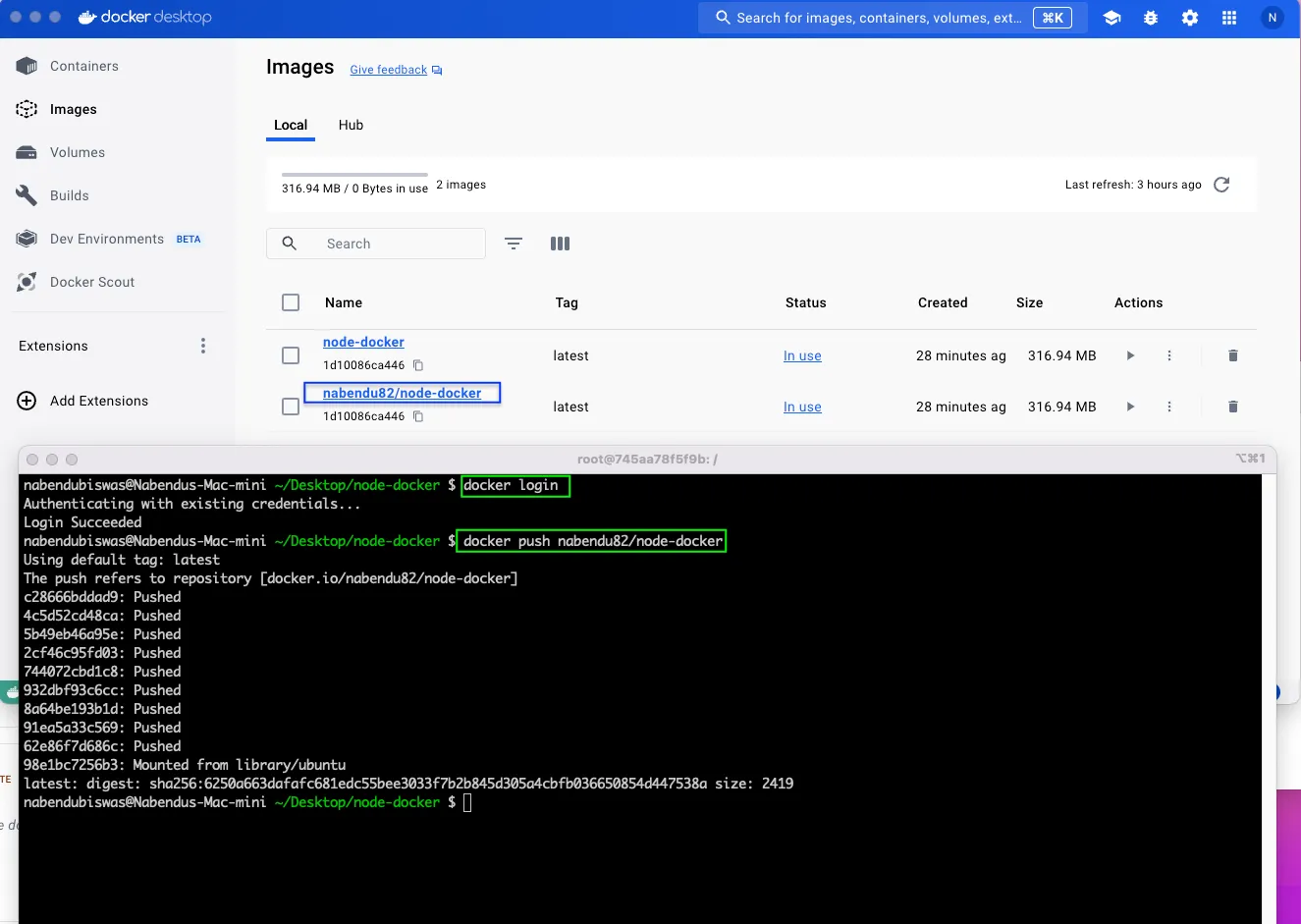Open Dev Environments in the sidebar
This screenshot has width=1301, height=924.
tap(106, 239)
